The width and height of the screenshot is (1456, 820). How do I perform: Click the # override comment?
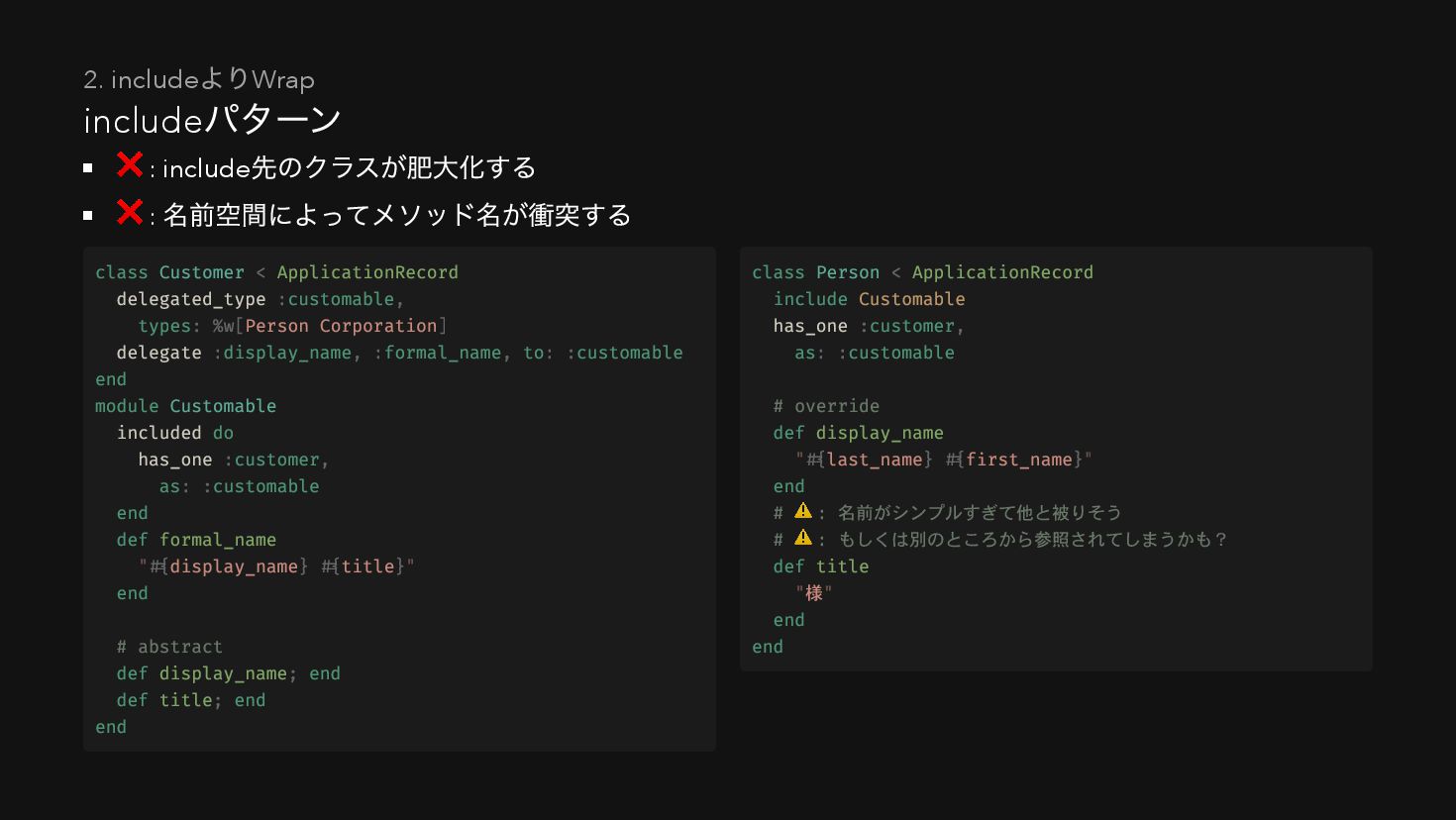(x=826, y=406)
